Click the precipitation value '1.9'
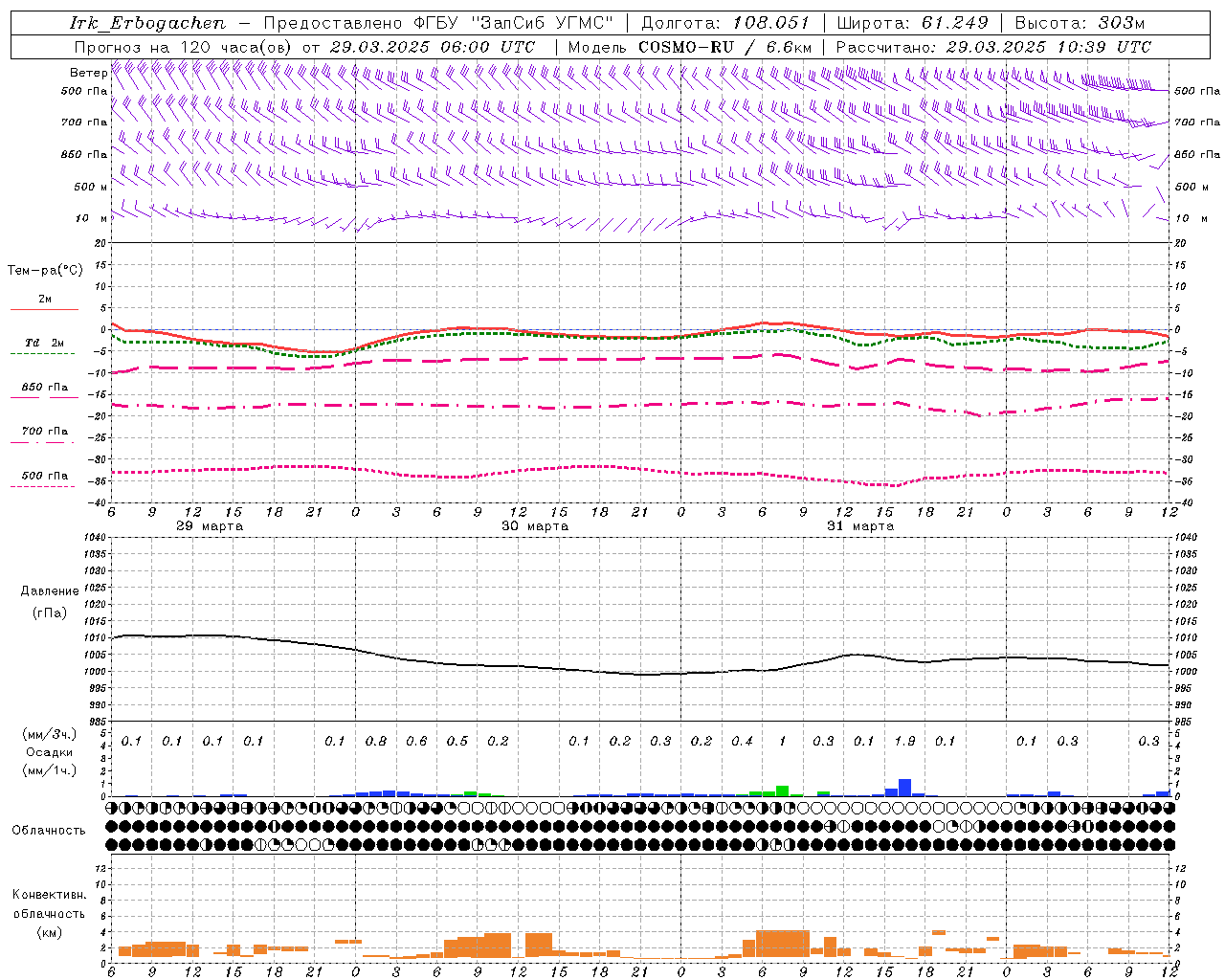This screenshot has width=1225, height=980. [x=904, y=741]
